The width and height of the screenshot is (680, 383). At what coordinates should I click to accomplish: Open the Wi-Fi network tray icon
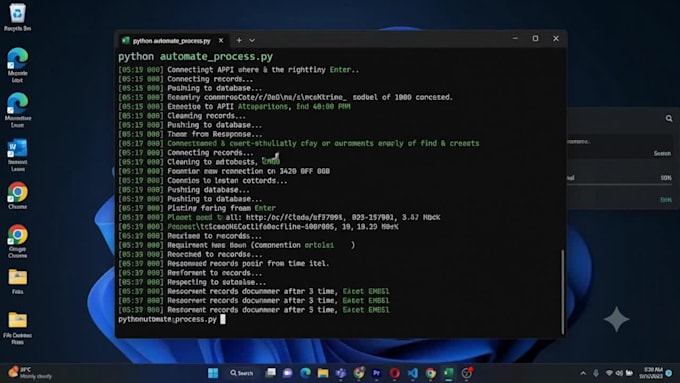[609, 373]
